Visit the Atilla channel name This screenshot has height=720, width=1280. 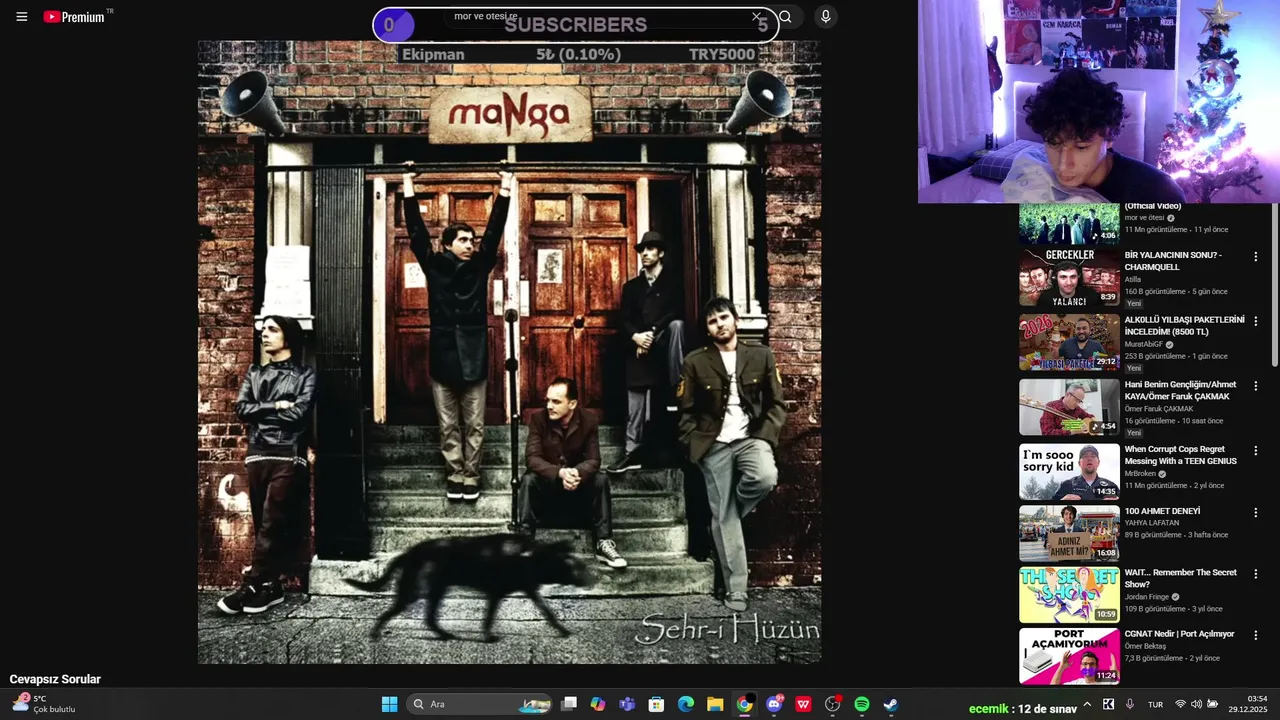[x=1132, y=280]
